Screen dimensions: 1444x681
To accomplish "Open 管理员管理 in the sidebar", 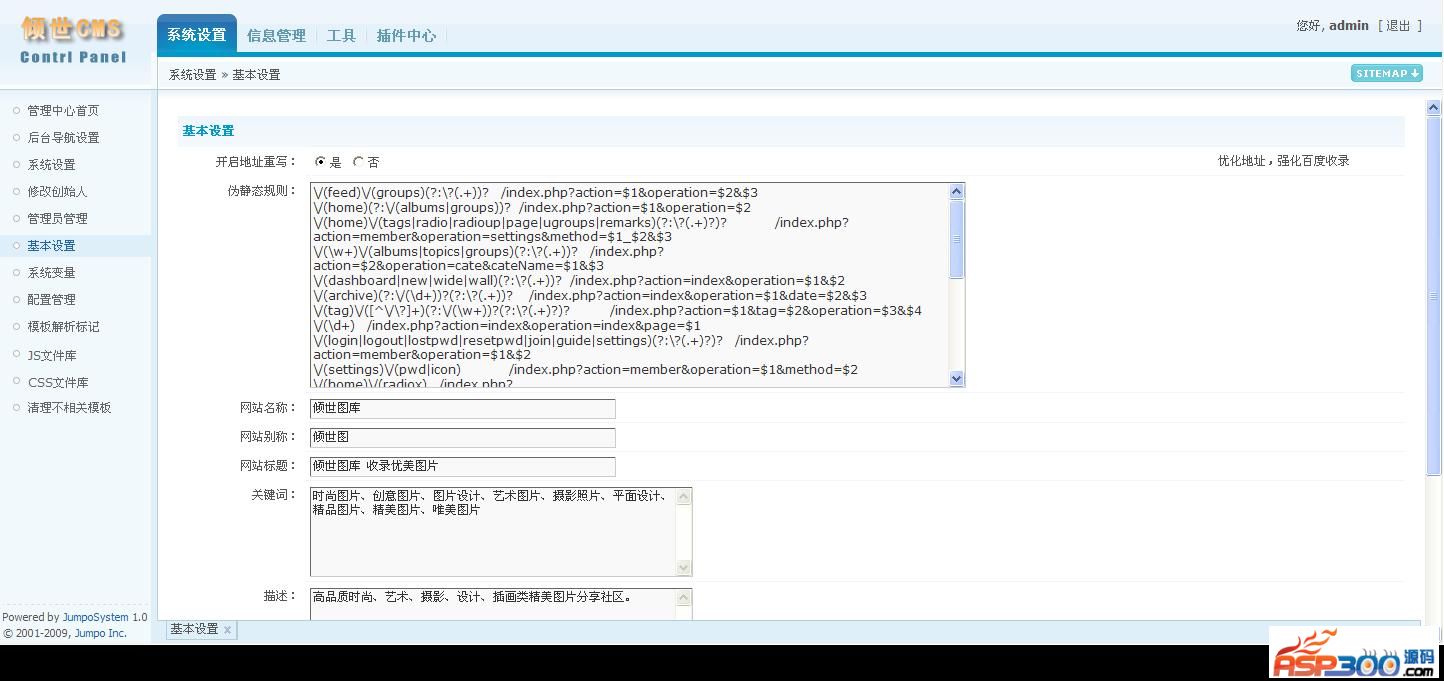I will click(x=57, y=219).
